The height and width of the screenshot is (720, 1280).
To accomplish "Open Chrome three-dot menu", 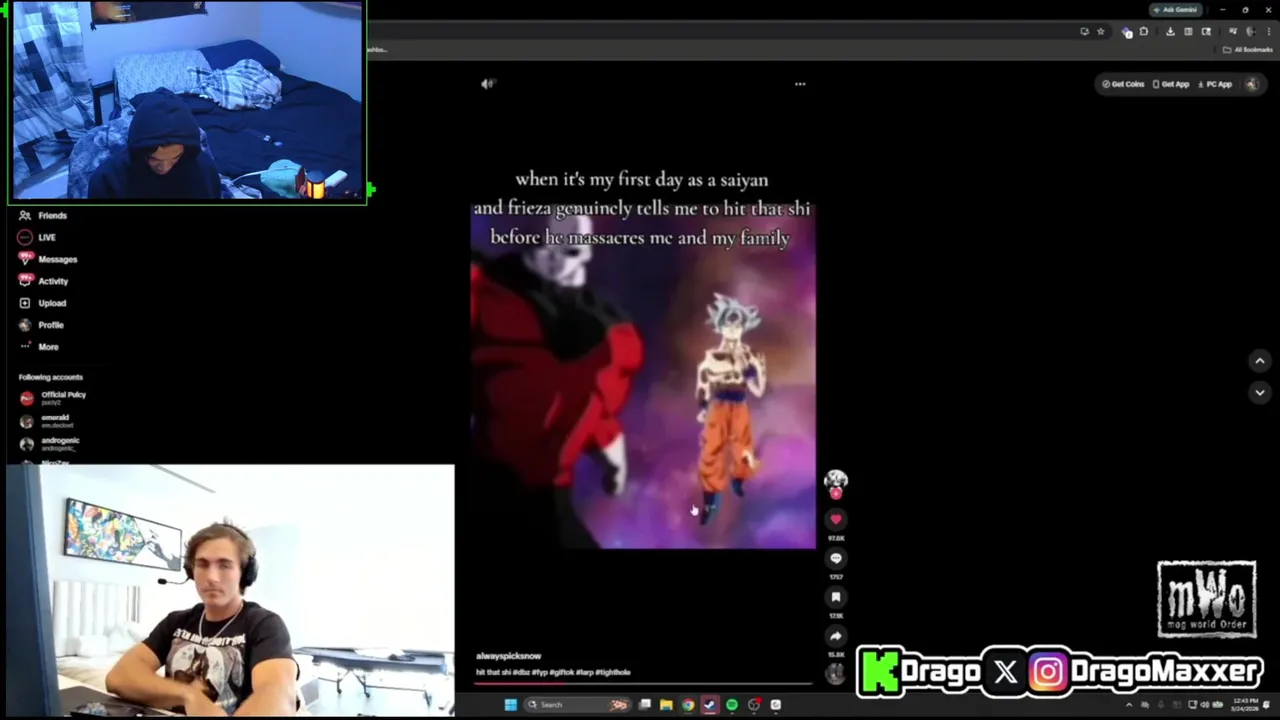I will point(1269,31).
